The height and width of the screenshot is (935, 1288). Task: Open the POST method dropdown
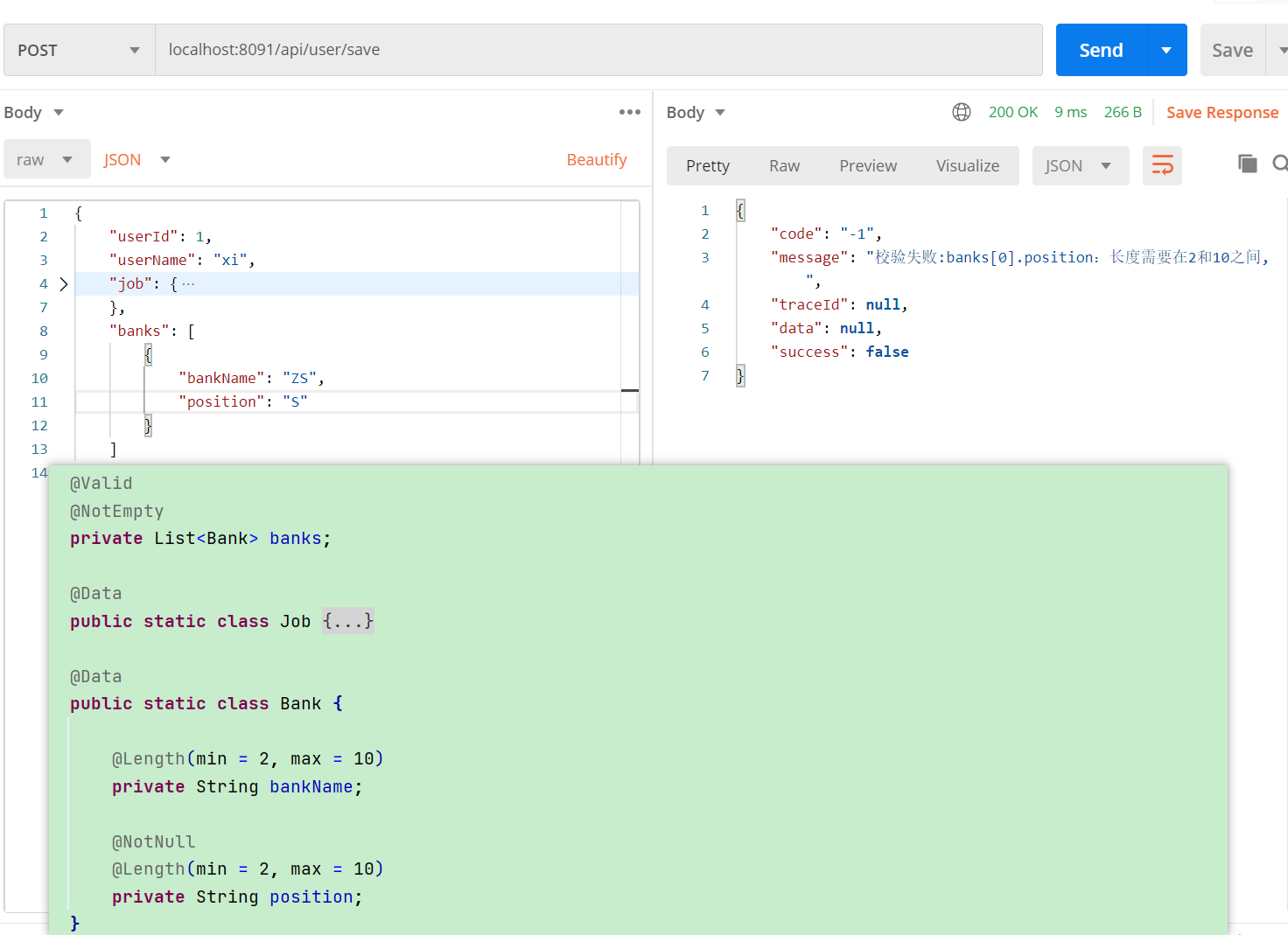pyautogui.click(x=79, y=50)
